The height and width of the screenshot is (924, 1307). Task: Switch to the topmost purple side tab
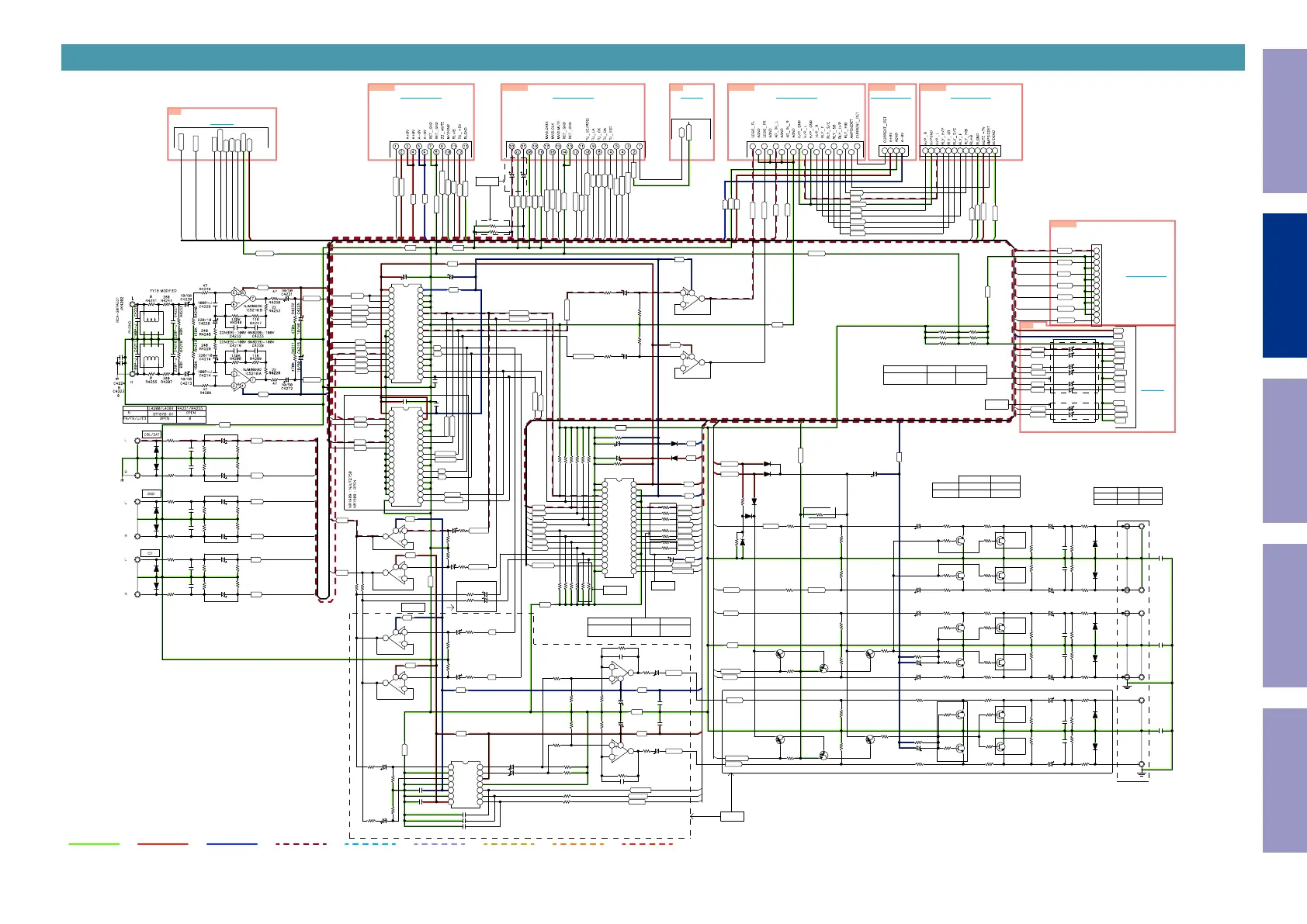tap(1284, 121)
